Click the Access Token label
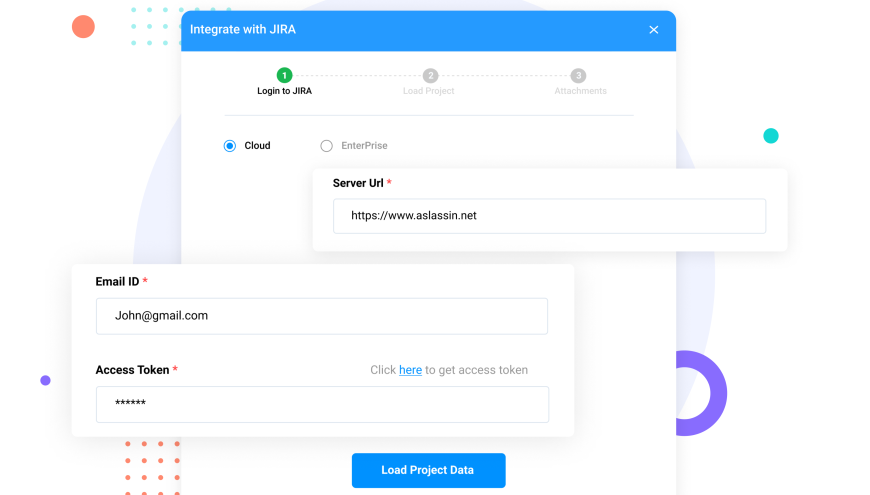Viewport: 870px width, 495px height. 132,370
